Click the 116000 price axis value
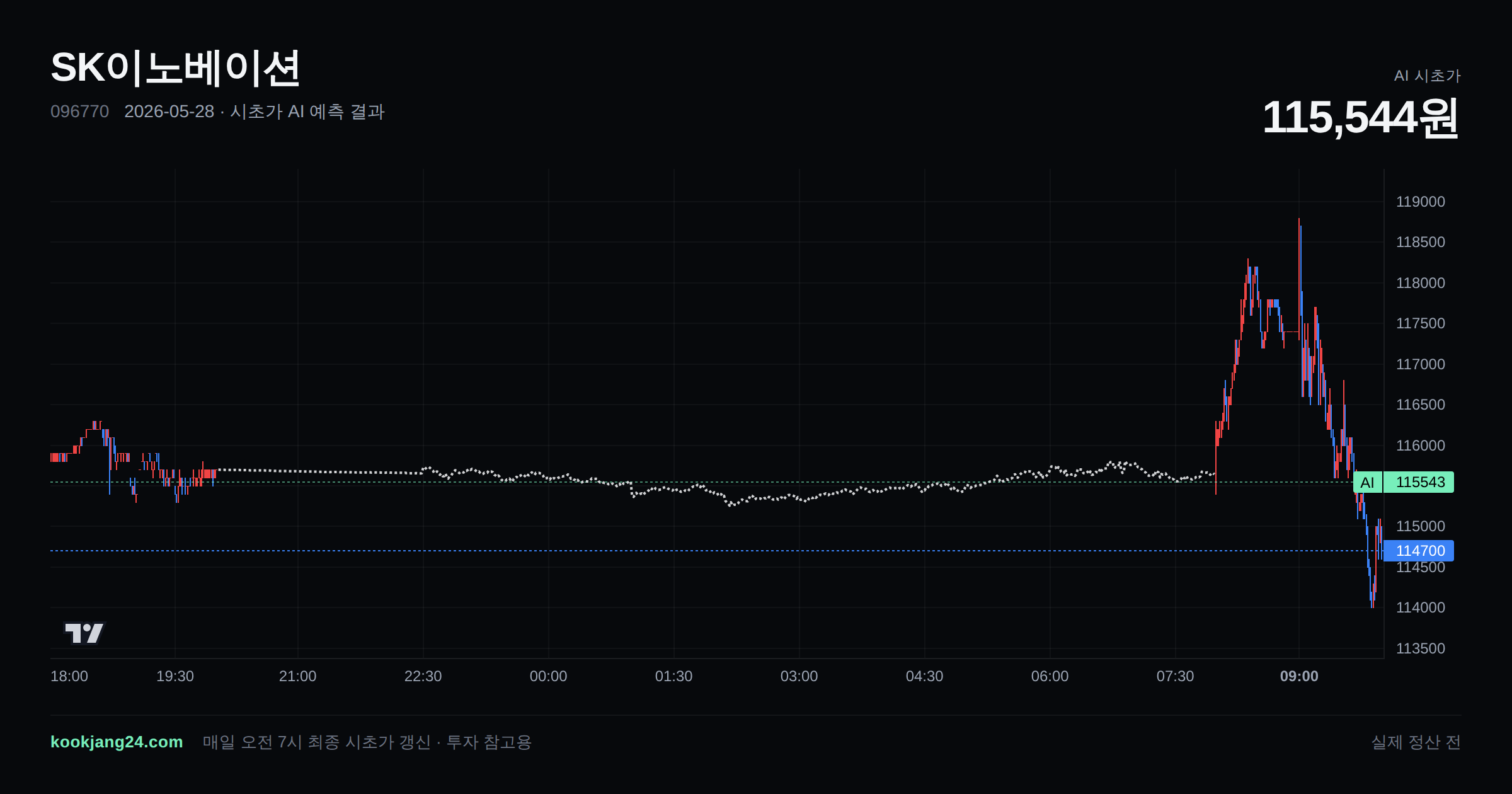 click(1421, 446)
